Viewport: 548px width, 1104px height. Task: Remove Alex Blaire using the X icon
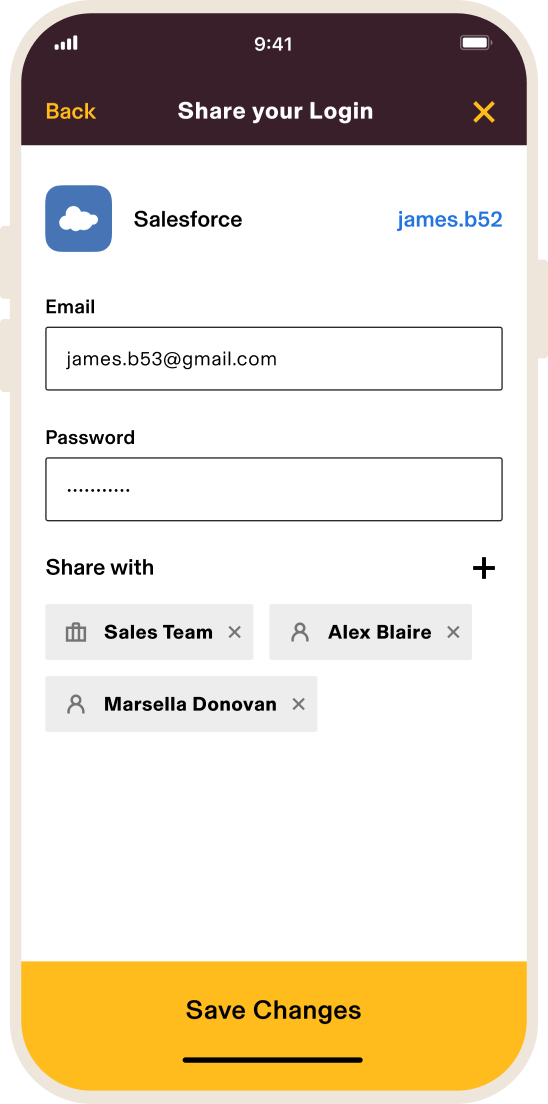coord(453,632)
